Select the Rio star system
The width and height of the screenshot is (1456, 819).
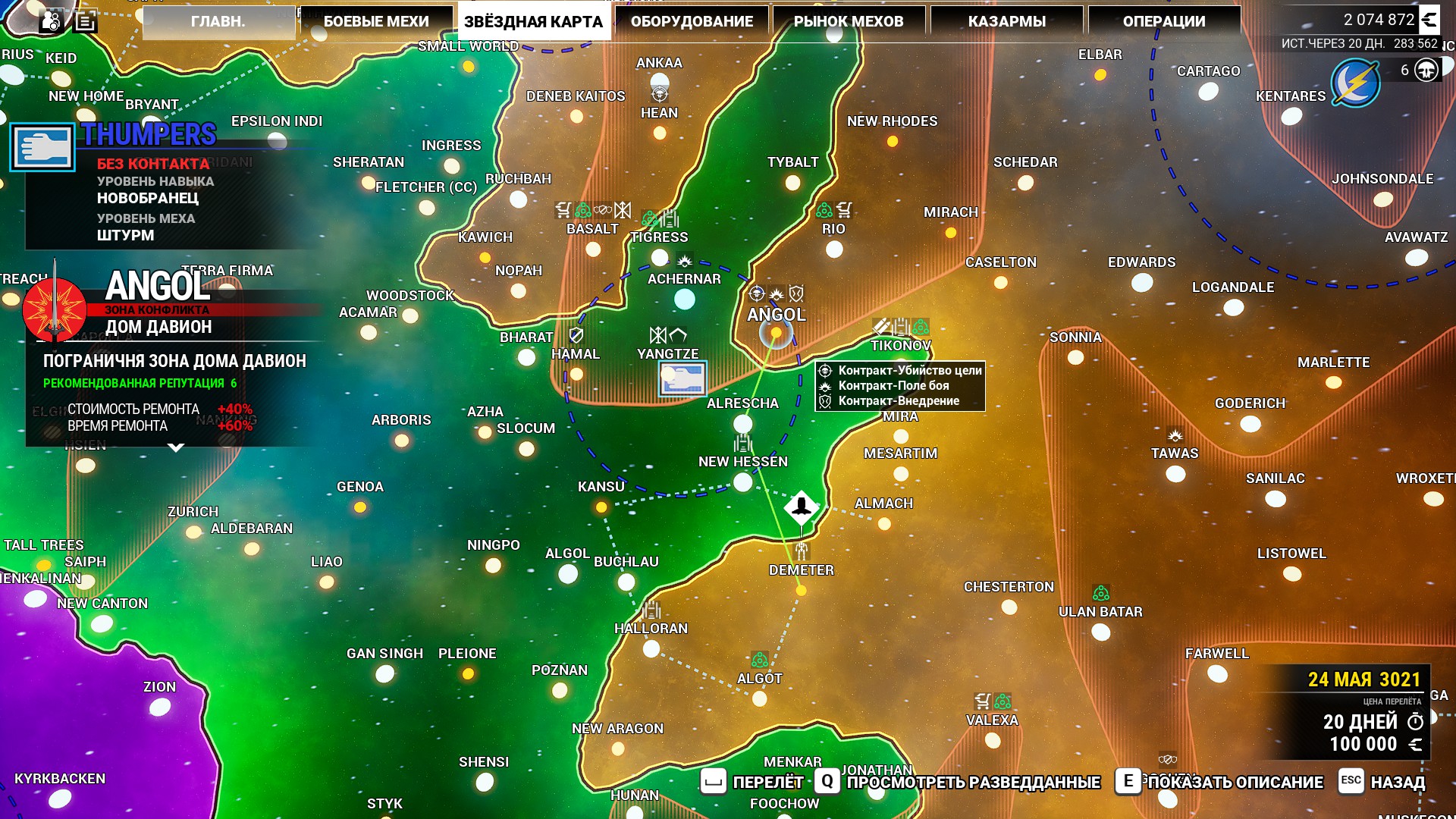tap(834, 249)
